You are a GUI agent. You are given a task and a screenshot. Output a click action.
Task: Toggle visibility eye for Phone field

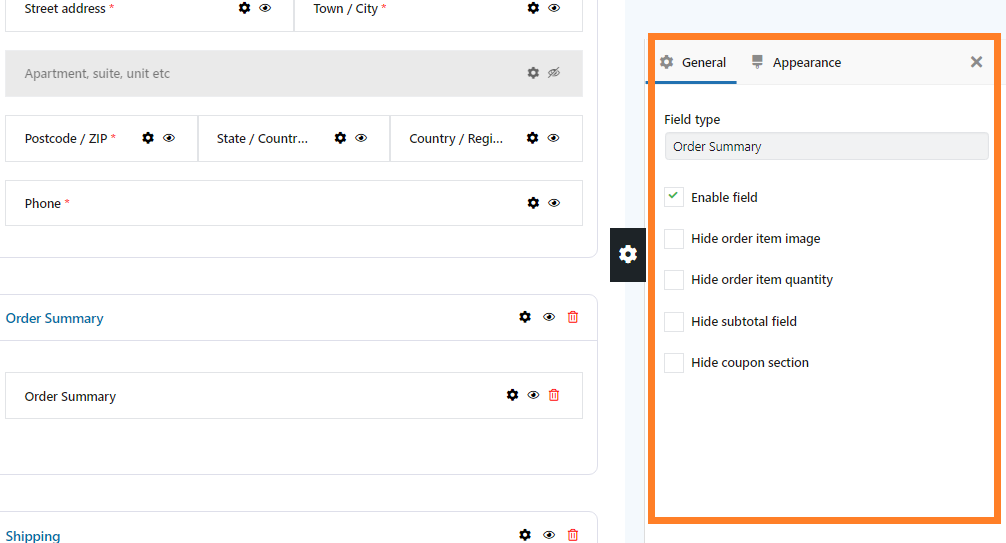tap(554, 203)
